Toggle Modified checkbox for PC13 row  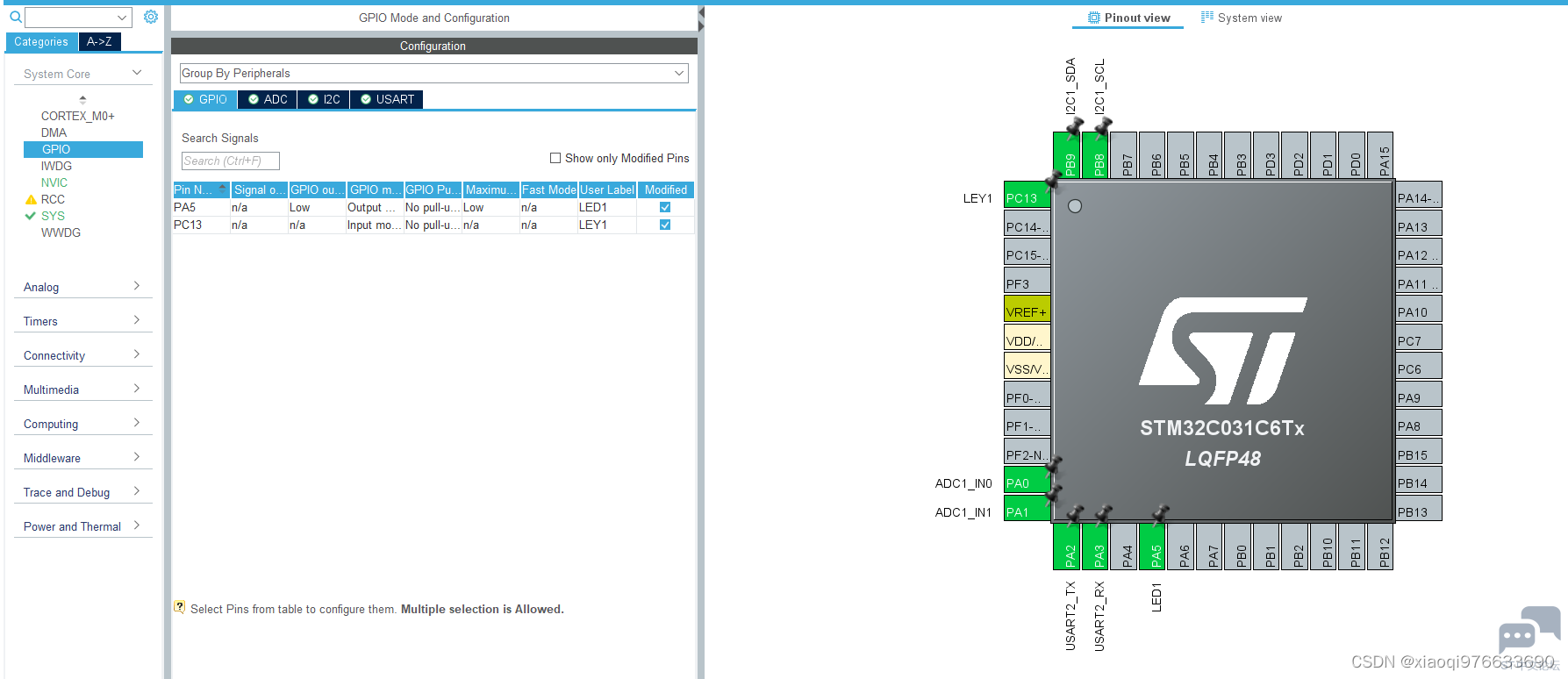665,225
